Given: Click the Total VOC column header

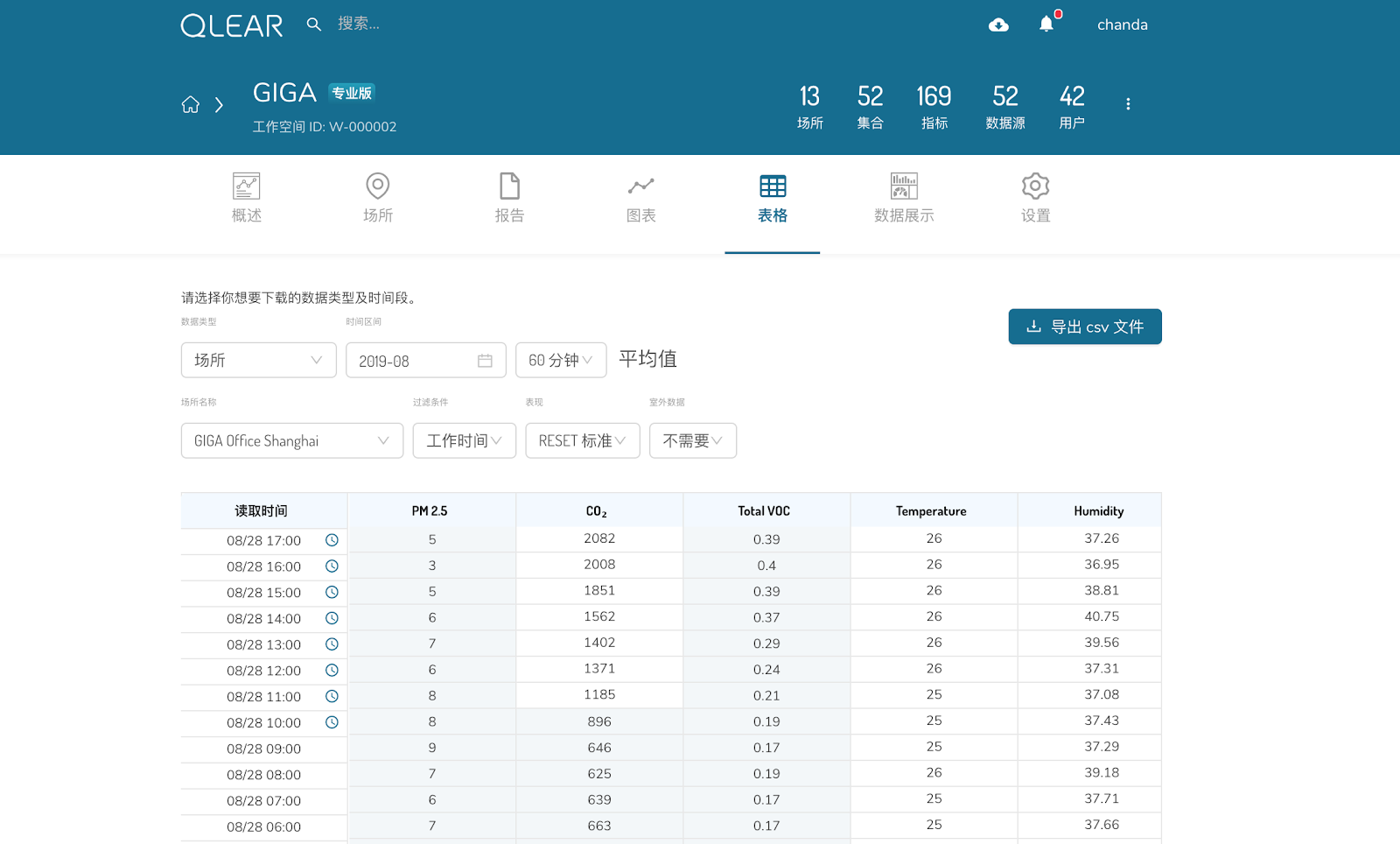Looking at the screenshot, I should (x=766, y=510).
